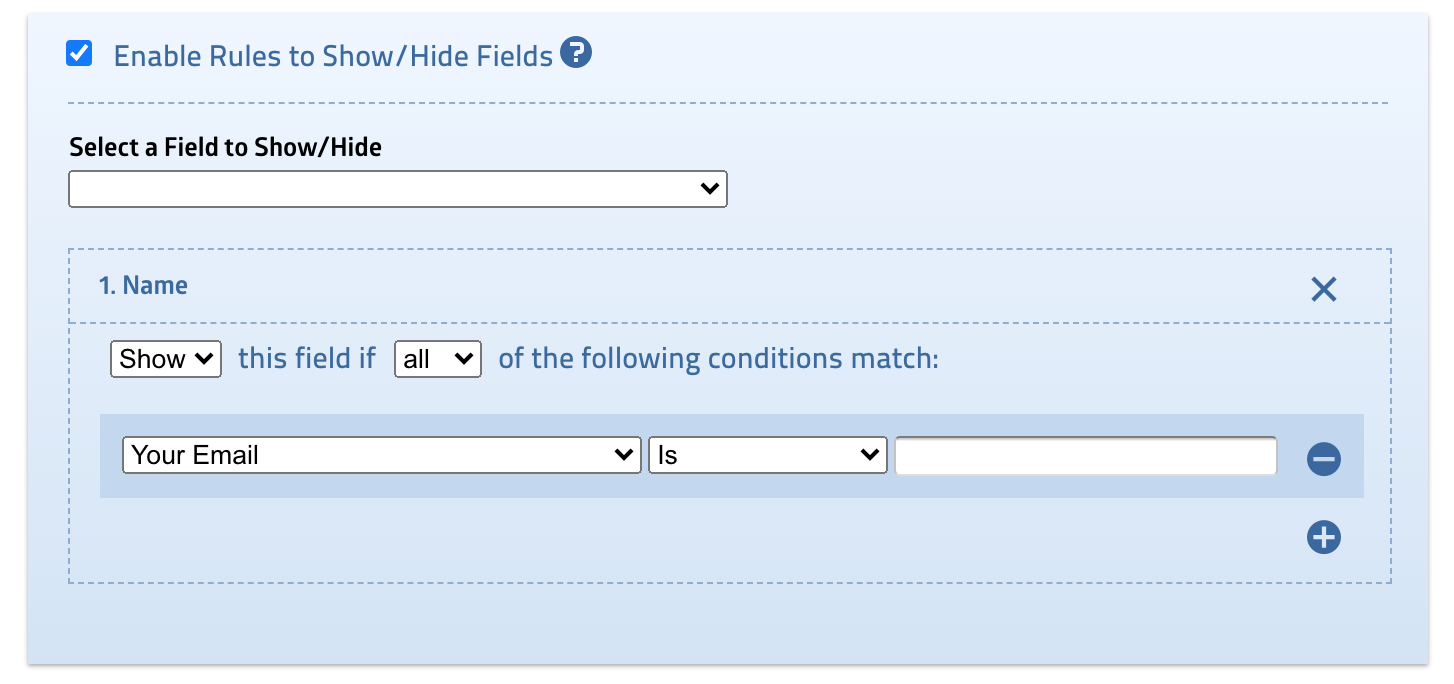
Task: Click the Enable Rules to Show/Hide Fields label
Action: pyautogui.click(x=333, y=56)
